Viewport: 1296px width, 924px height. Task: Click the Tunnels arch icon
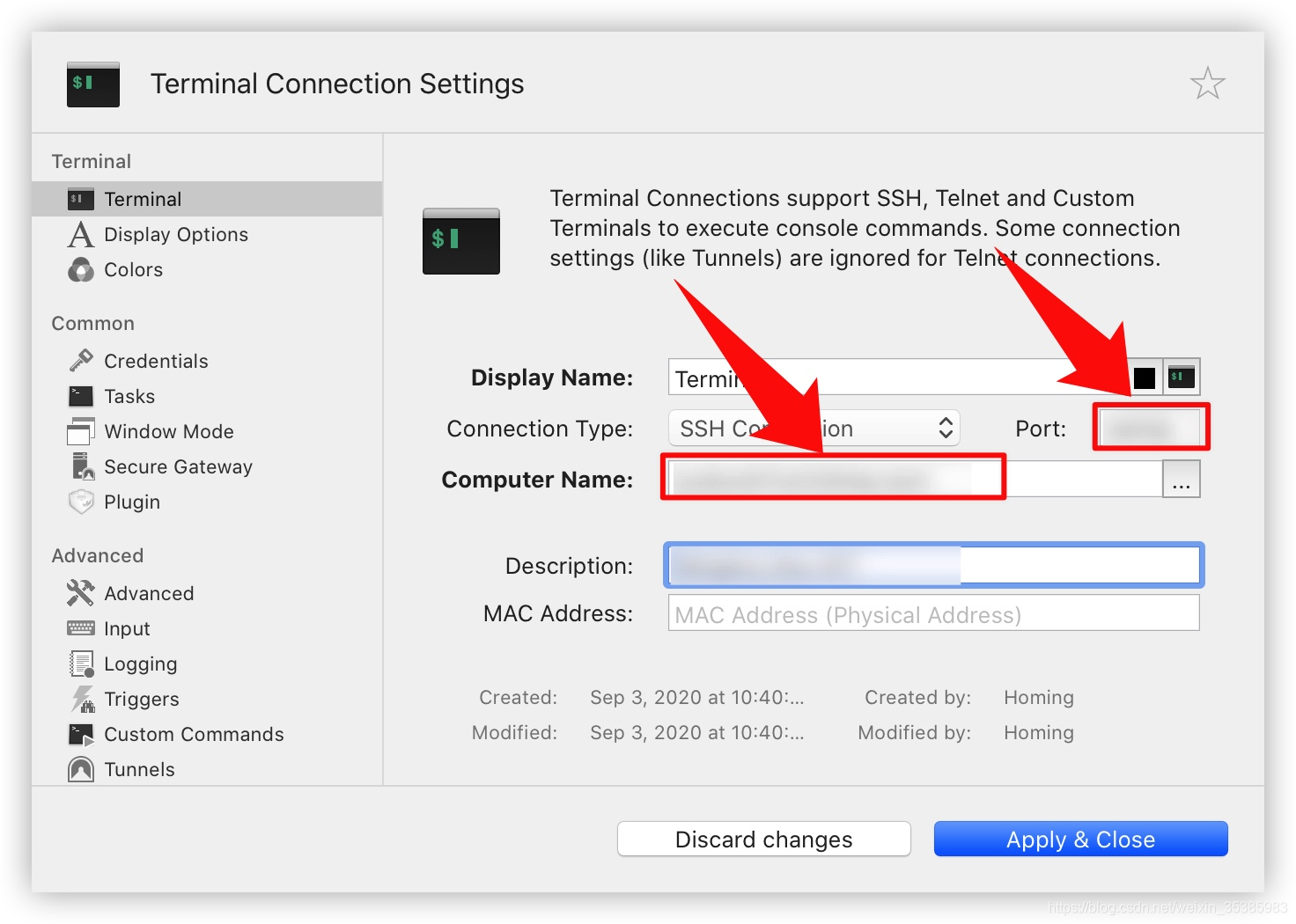pyautogui.click(x=81, y=769)
